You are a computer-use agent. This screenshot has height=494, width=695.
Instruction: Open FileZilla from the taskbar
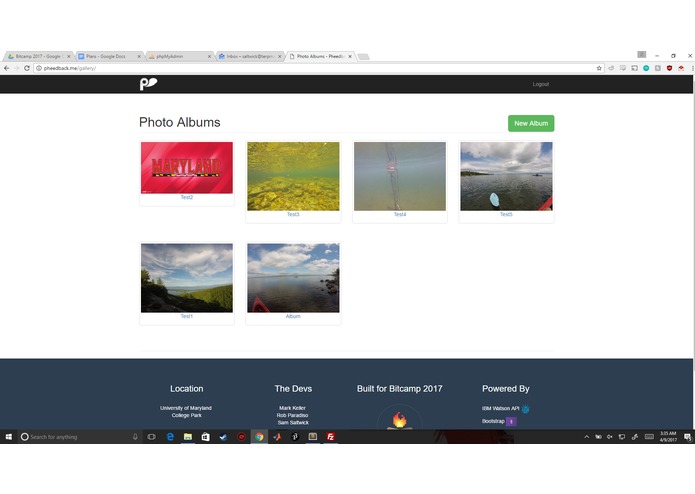point(331,437)
